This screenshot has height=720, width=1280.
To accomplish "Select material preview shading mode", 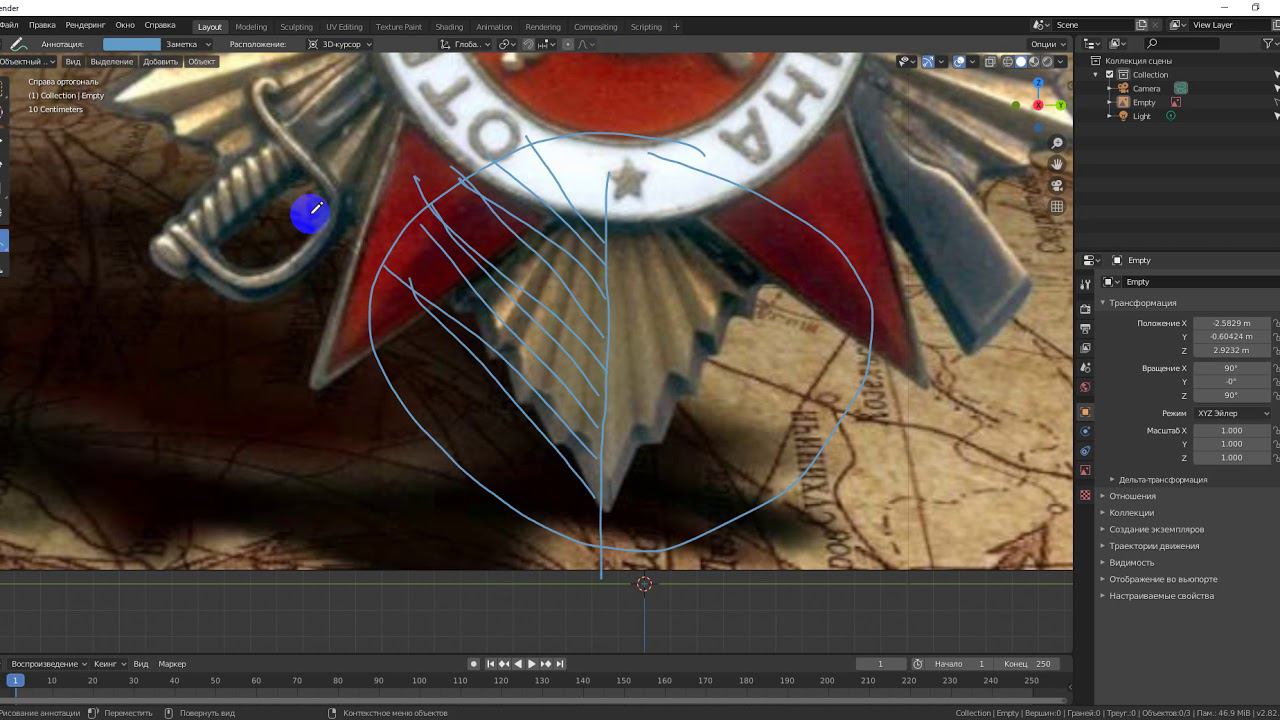I will (x=1034, y=62).
